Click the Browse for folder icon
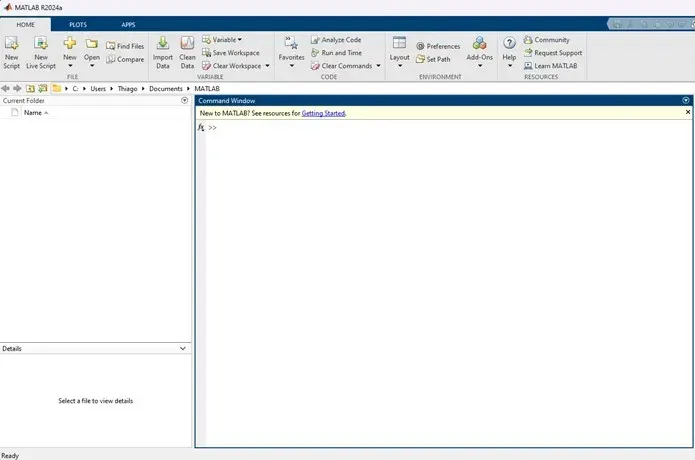The image size is (695, 460). (43, 89)
